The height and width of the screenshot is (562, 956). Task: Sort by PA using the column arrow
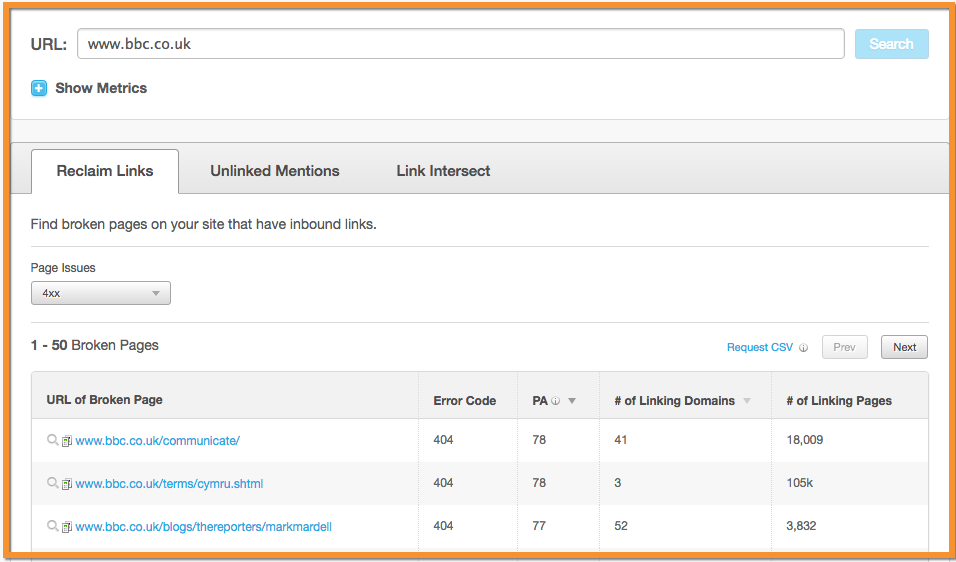click(572, 401)
